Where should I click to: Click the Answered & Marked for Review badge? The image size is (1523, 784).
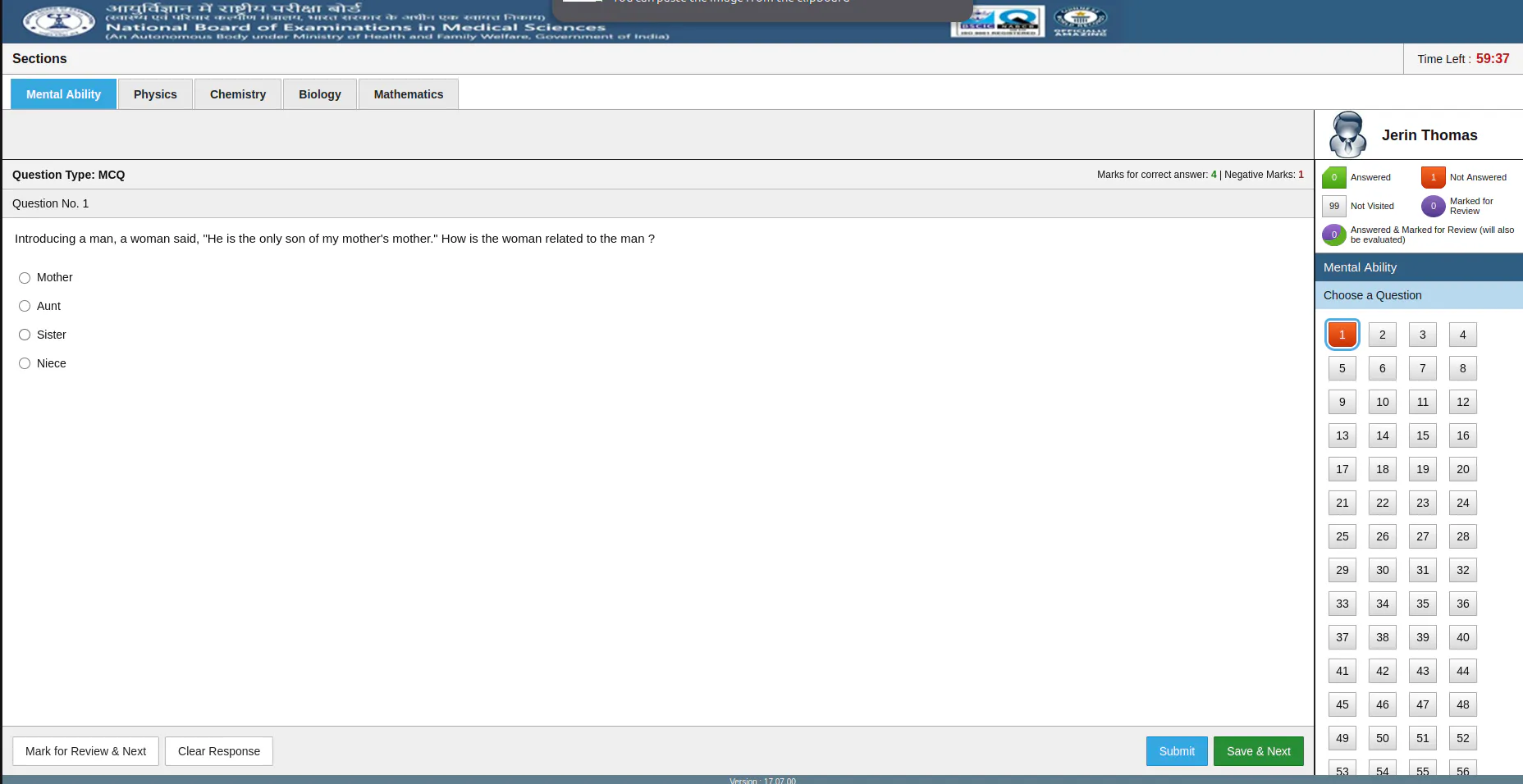tap(1334, 235)
